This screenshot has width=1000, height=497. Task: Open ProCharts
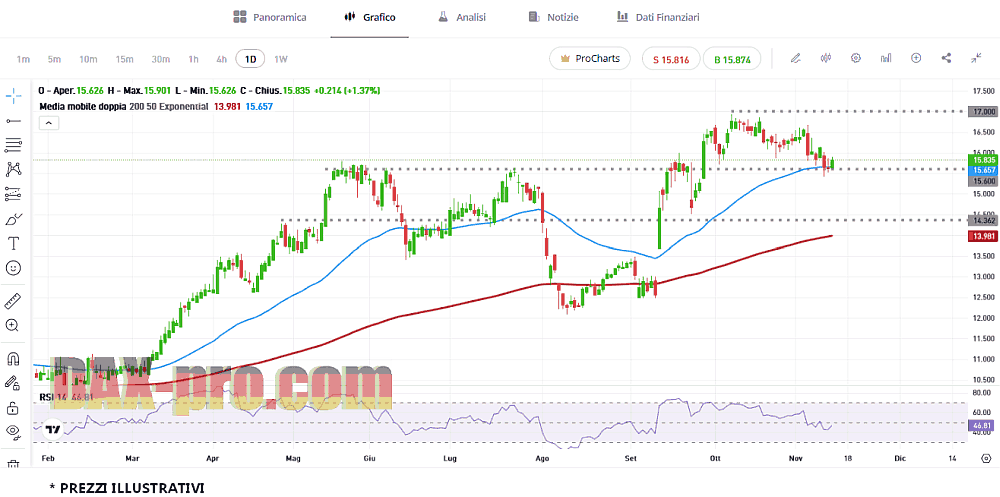590,59
